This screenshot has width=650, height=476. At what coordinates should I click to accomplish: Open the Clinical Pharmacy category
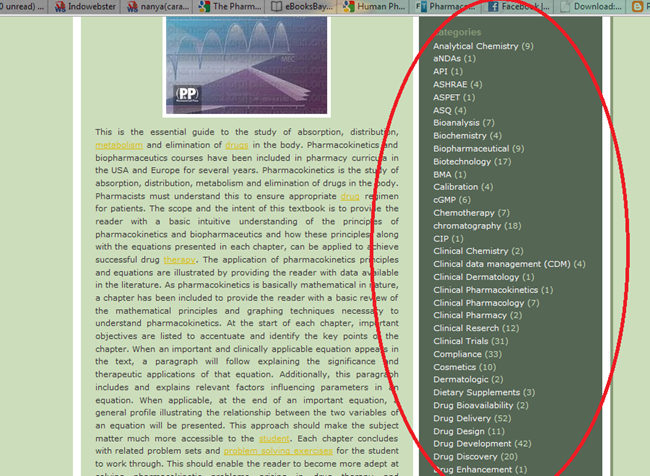(478, 315)
